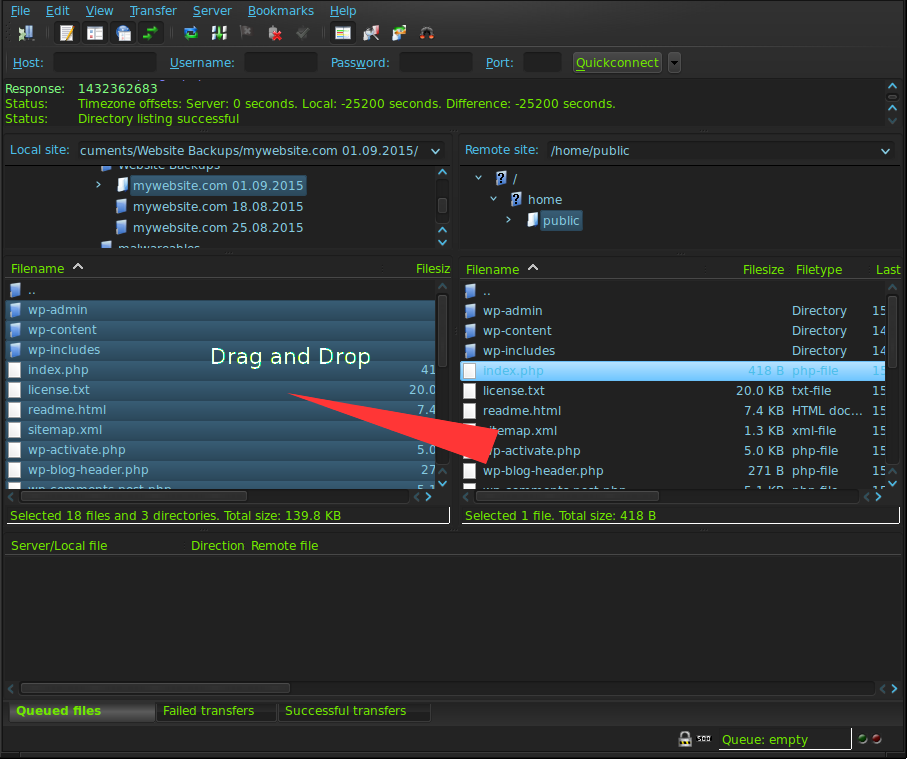This screenshot has width=907, height=760.
Task: Open the Quickconnect history dropdown arrow
Action: pos(674,63)
